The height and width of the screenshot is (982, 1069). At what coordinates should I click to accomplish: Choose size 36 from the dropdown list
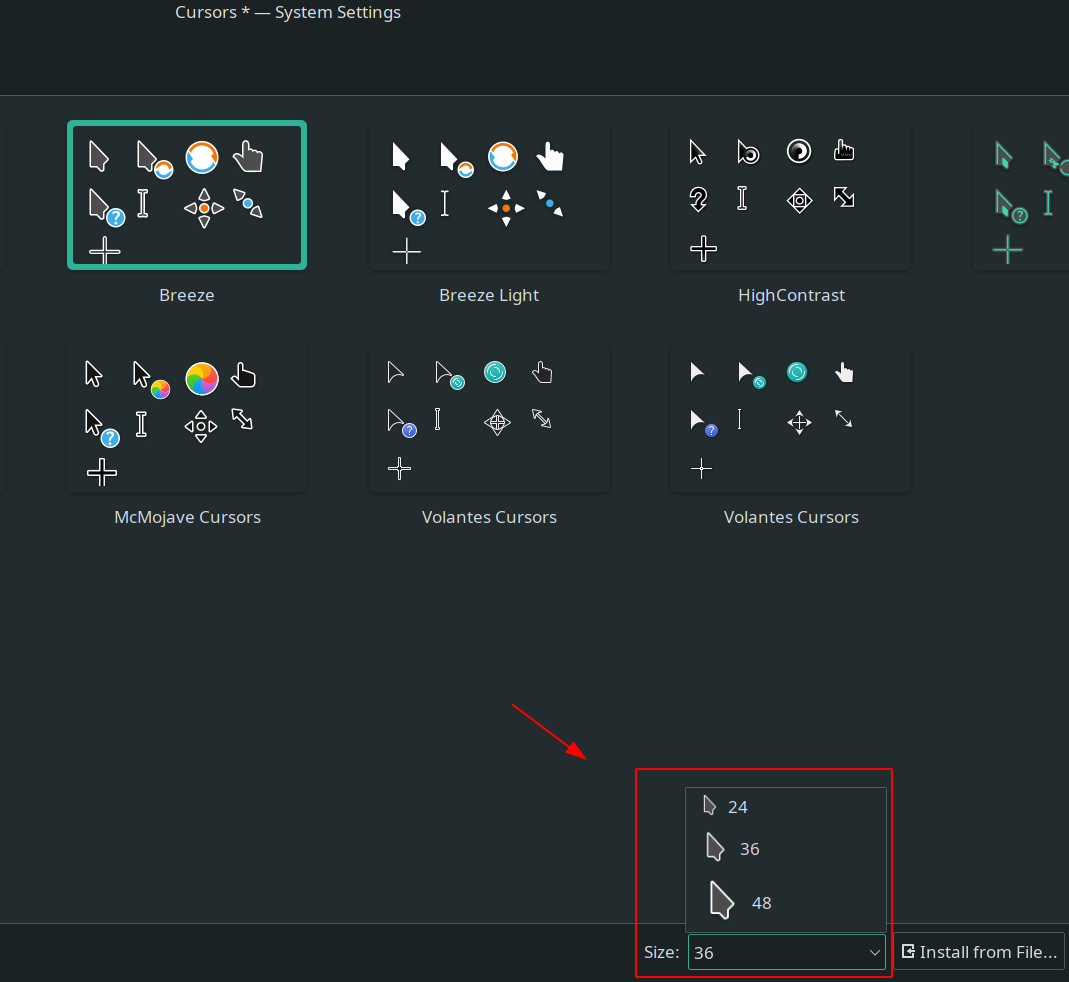click(785, 848)
